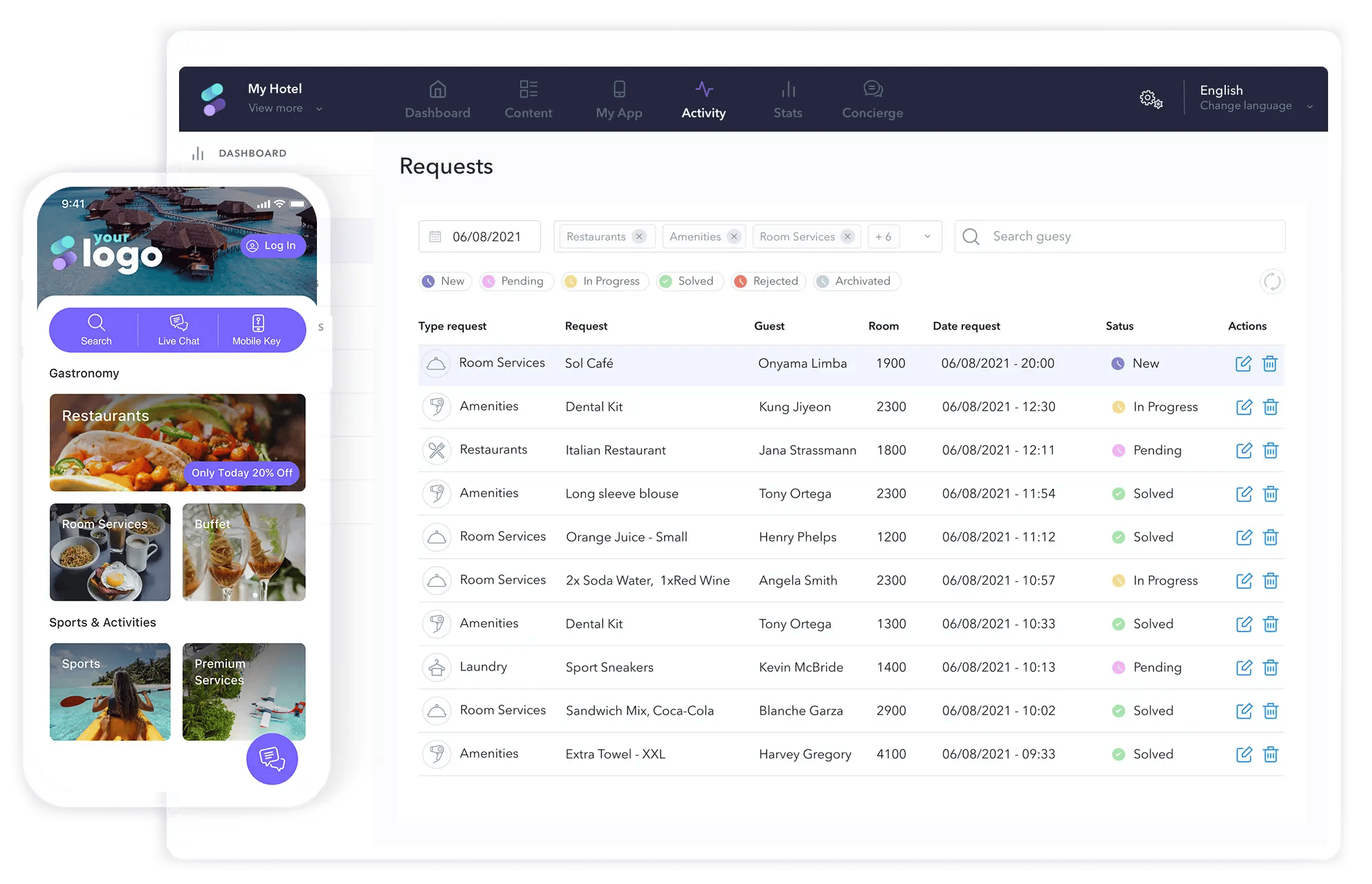Edit the Long sleeve blouse request
The height and width of the screenshot is (884, 1372).
point(1244,493)
